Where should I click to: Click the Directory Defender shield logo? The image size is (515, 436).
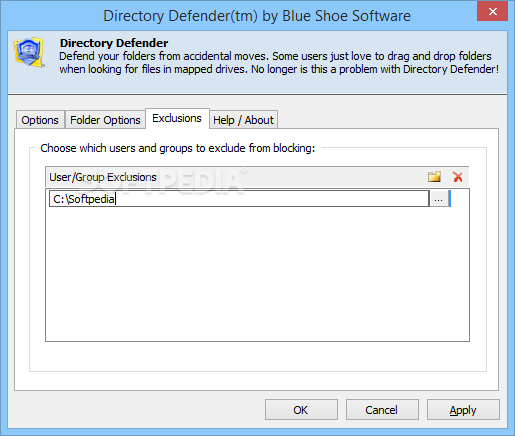[29, 52]
